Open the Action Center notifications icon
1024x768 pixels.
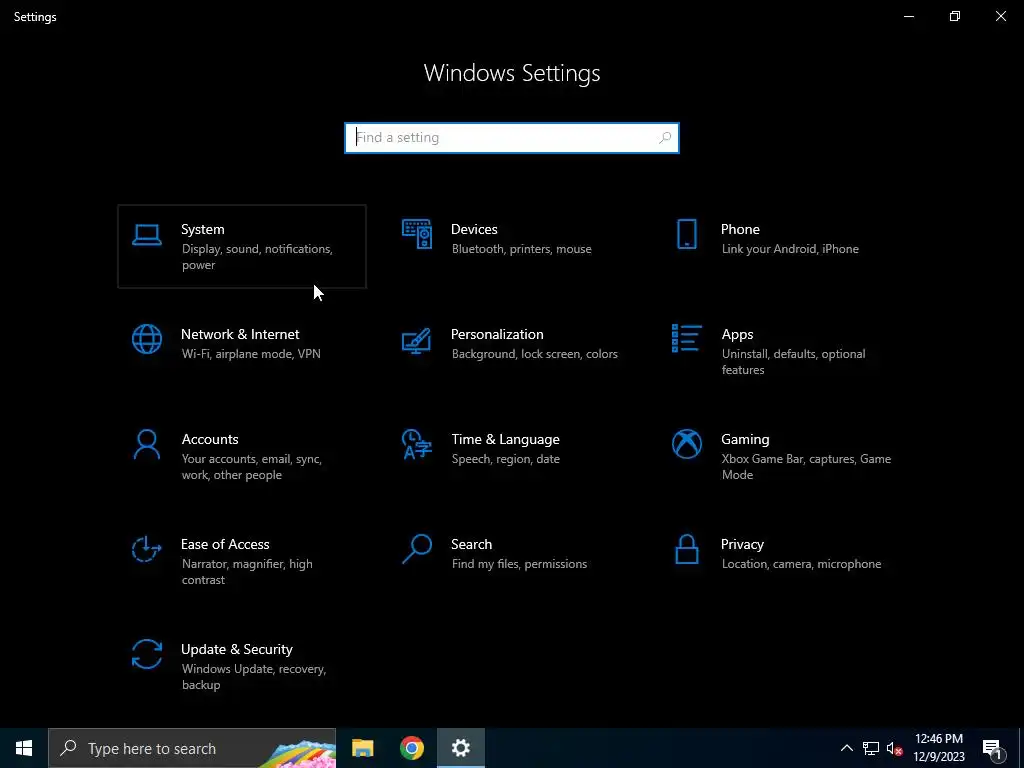(x=992, y=749)
